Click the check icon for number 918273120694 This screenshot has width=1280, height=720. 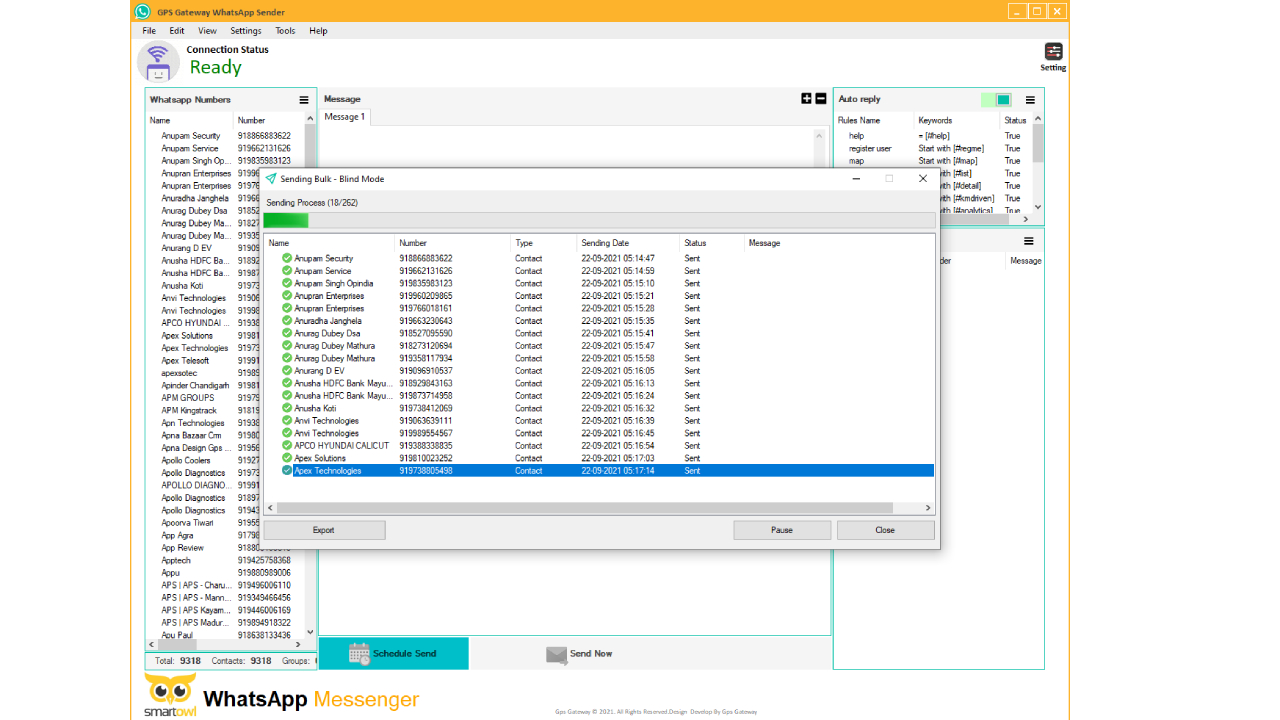[287, 346]
